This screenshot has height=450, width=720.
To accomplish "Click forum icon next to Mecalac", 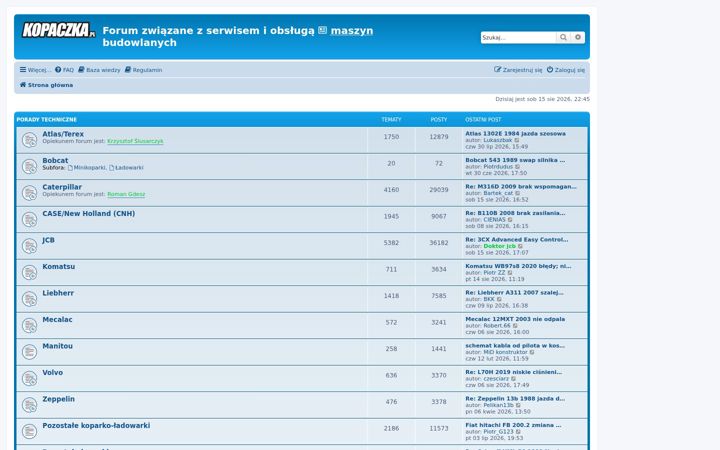I will pos(29,326).
